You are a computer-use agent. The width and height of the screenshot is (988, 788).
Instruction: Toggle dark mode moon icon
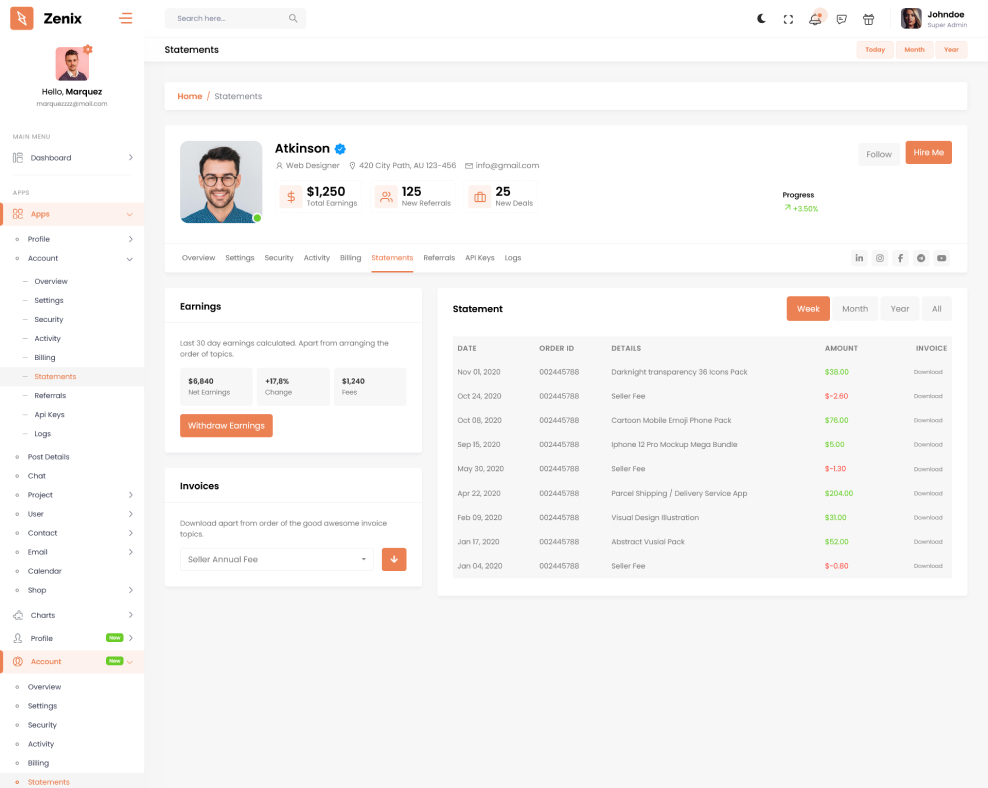pyautogui.click(x=761, y=19)
